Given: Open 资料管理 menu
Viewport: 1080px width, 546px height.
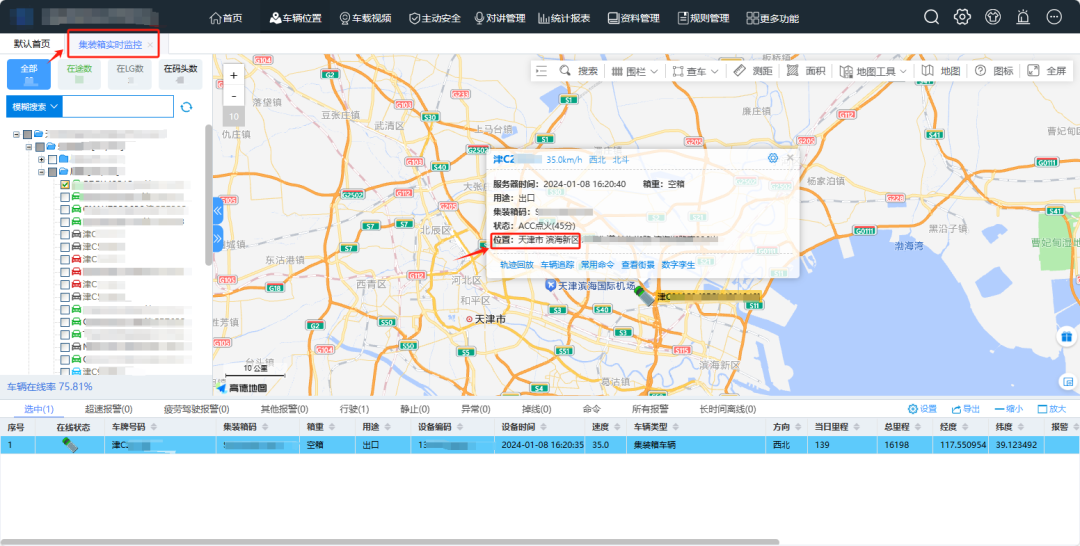Looking at the screenshot, I should point(634,18).
